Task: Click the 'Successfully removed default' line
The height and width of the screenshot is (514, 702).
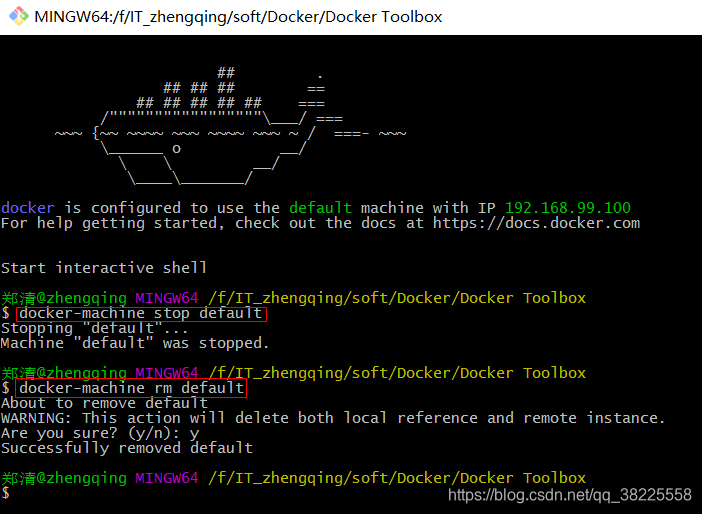Action: [127, 448]
